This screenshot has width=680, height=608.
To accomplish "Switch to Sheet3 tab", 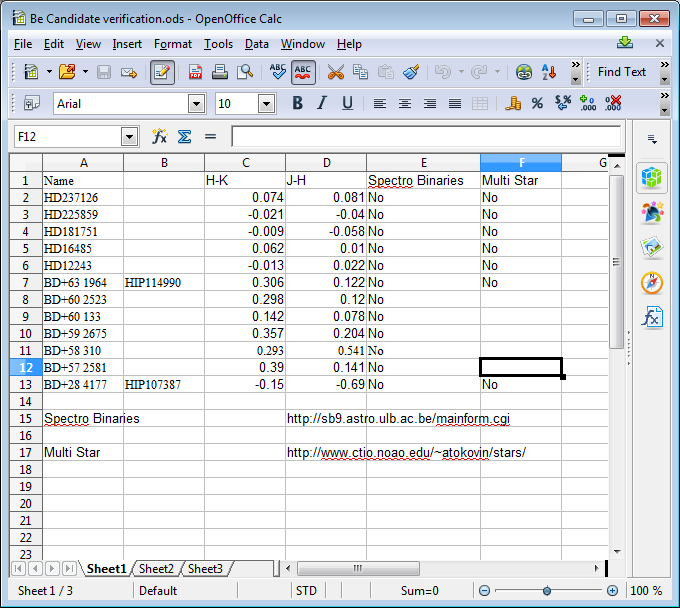I will tap(205, 569).
